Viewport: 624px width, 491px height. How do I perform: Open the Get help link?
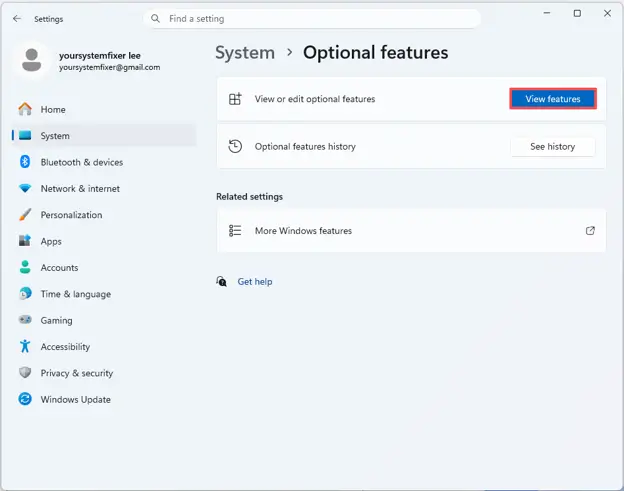[255, 282]
